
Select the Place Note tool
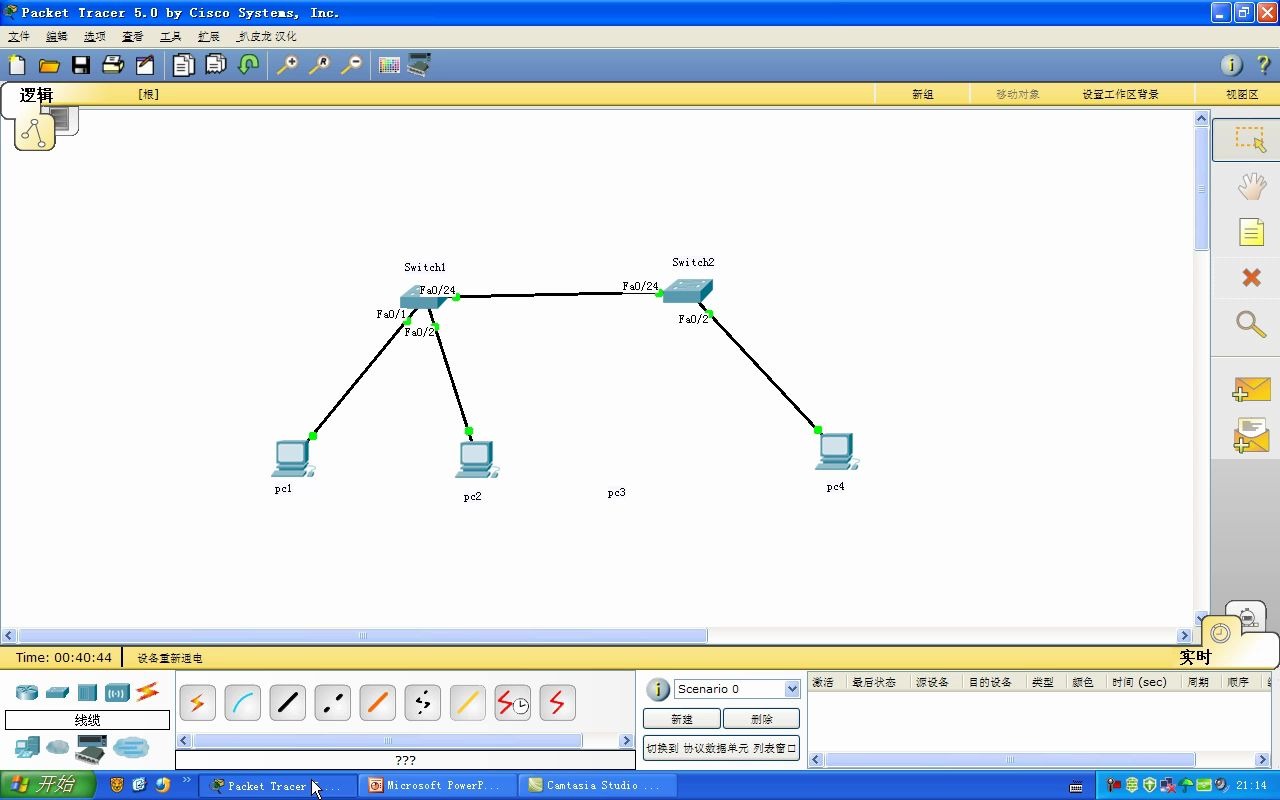pyautogui.click(x=1251, y=232)
